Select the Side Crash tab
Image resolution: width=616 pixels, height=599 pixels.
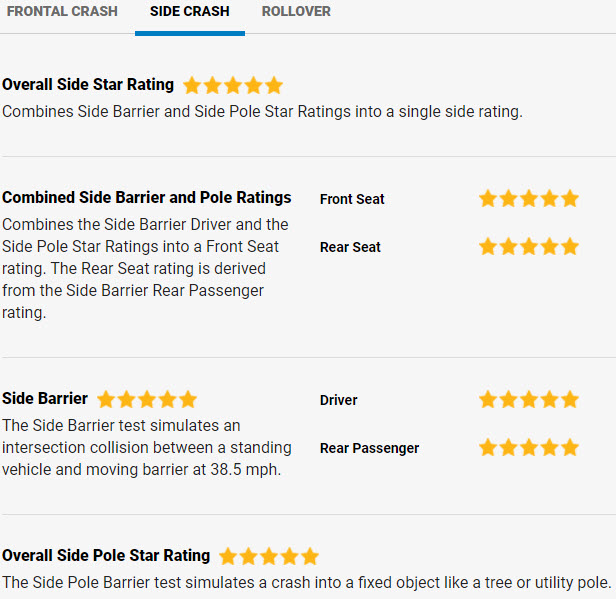189,12
